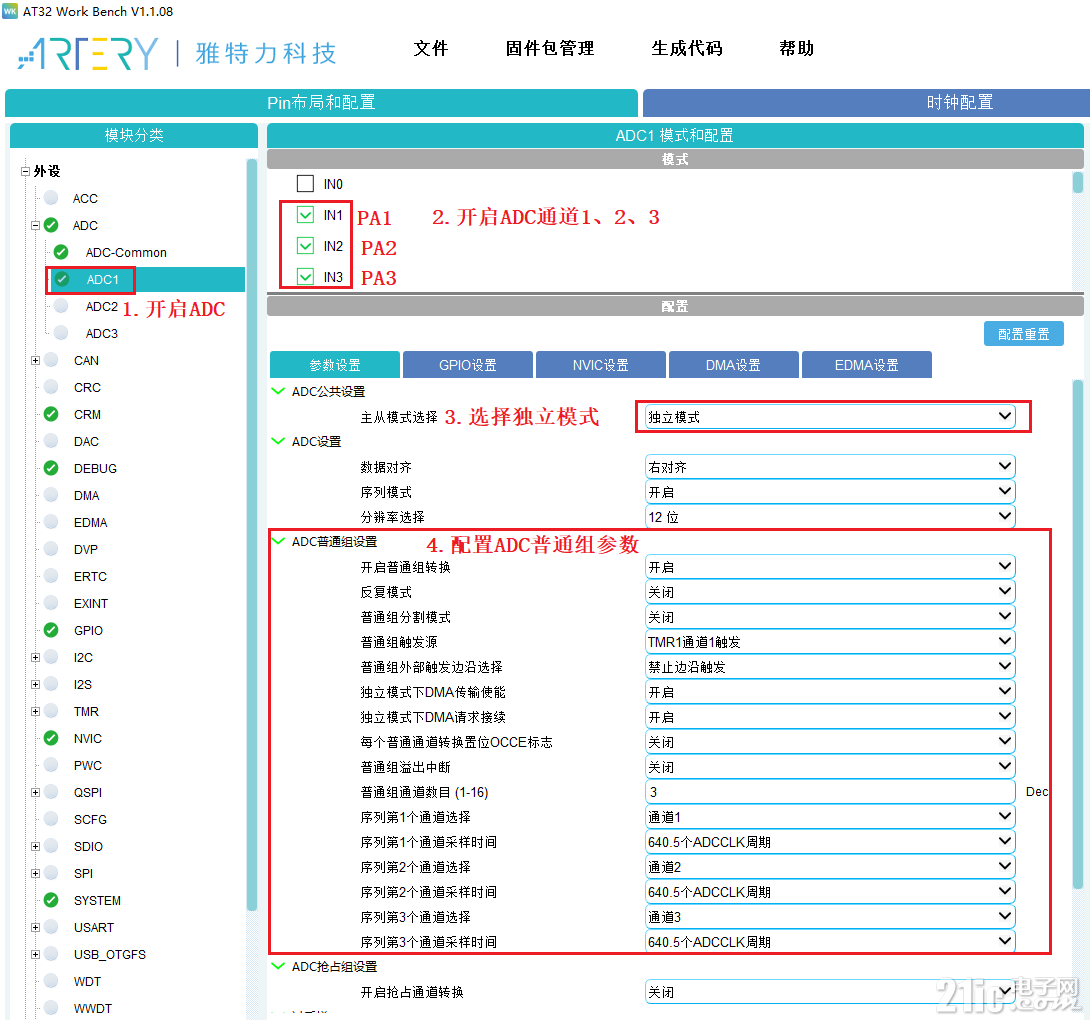
Task: Open the 序列第1个通道选择 dropdown
Action: pyautogui.click(x=830, y=817)
